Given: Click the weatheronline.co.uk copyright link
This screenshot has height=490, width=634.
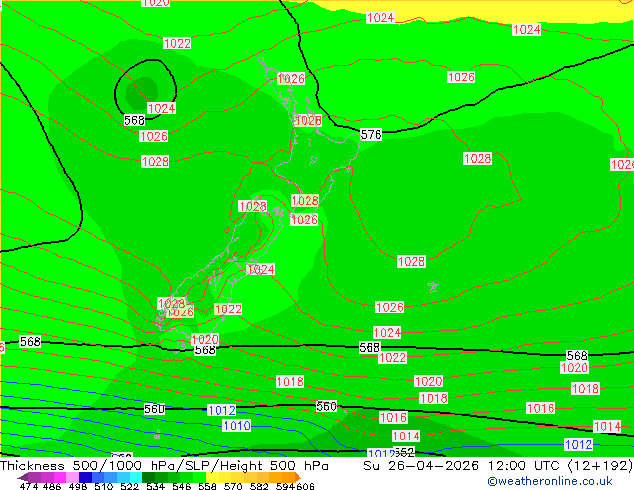Looking at the screenshot, I should click(x=550, y=481).
